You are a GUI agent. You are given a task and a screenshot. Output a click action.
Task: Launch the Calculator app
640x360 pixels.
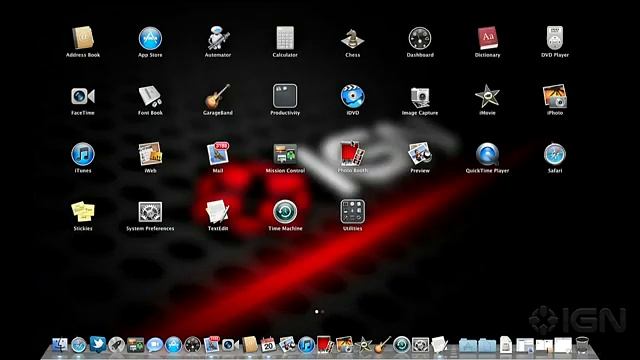(x=285, y=38)
